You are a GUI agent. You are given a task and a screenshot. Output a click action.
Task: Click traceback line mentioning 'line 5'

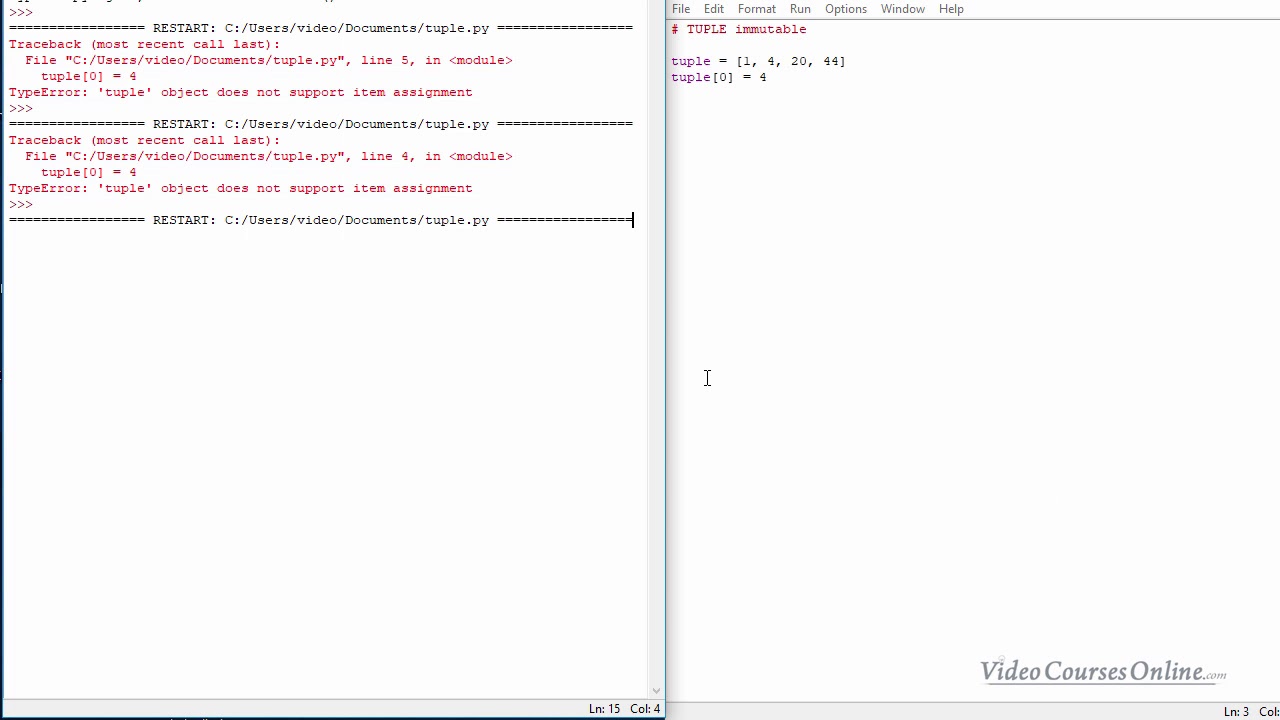pyautogui.click(x=269, y=60)
